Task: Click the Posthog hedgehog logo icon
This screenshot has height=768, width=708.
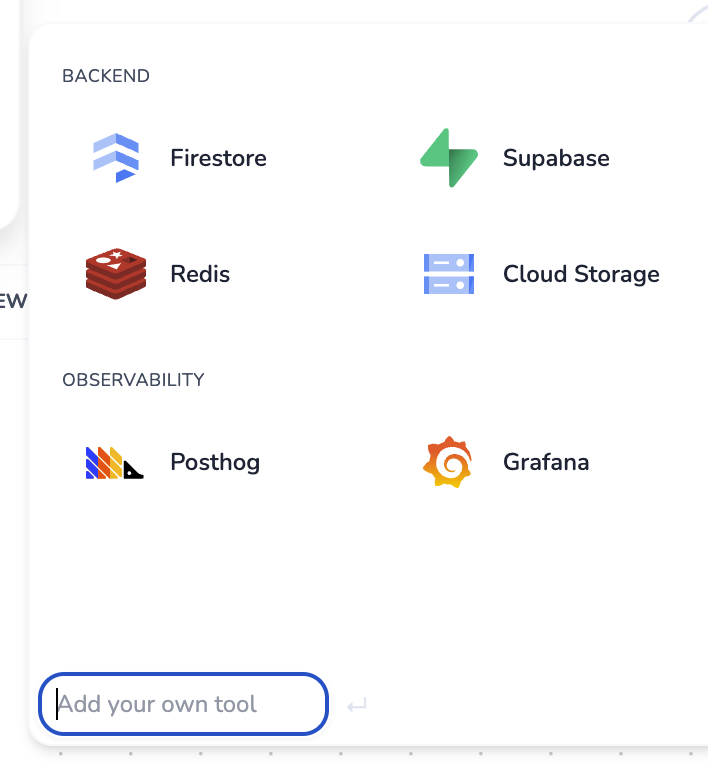Action: (115, 462)
